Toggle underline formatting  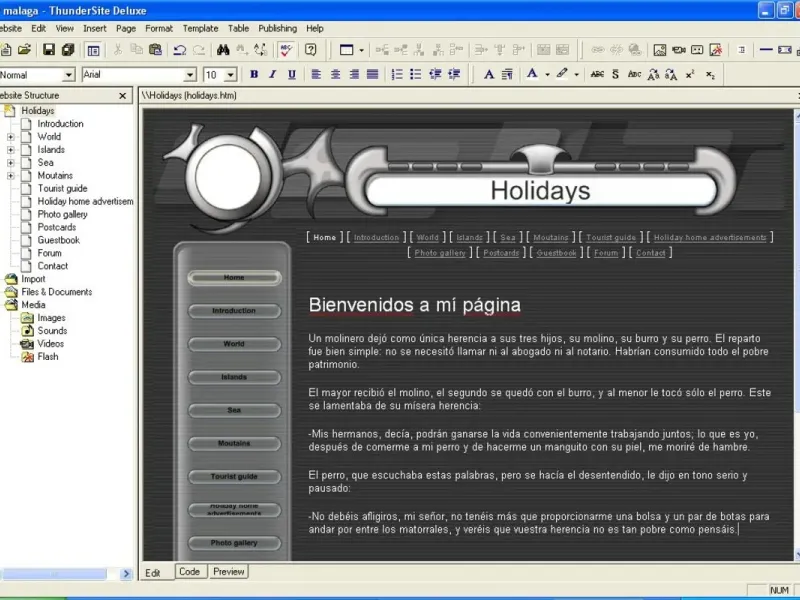point(292,74)
